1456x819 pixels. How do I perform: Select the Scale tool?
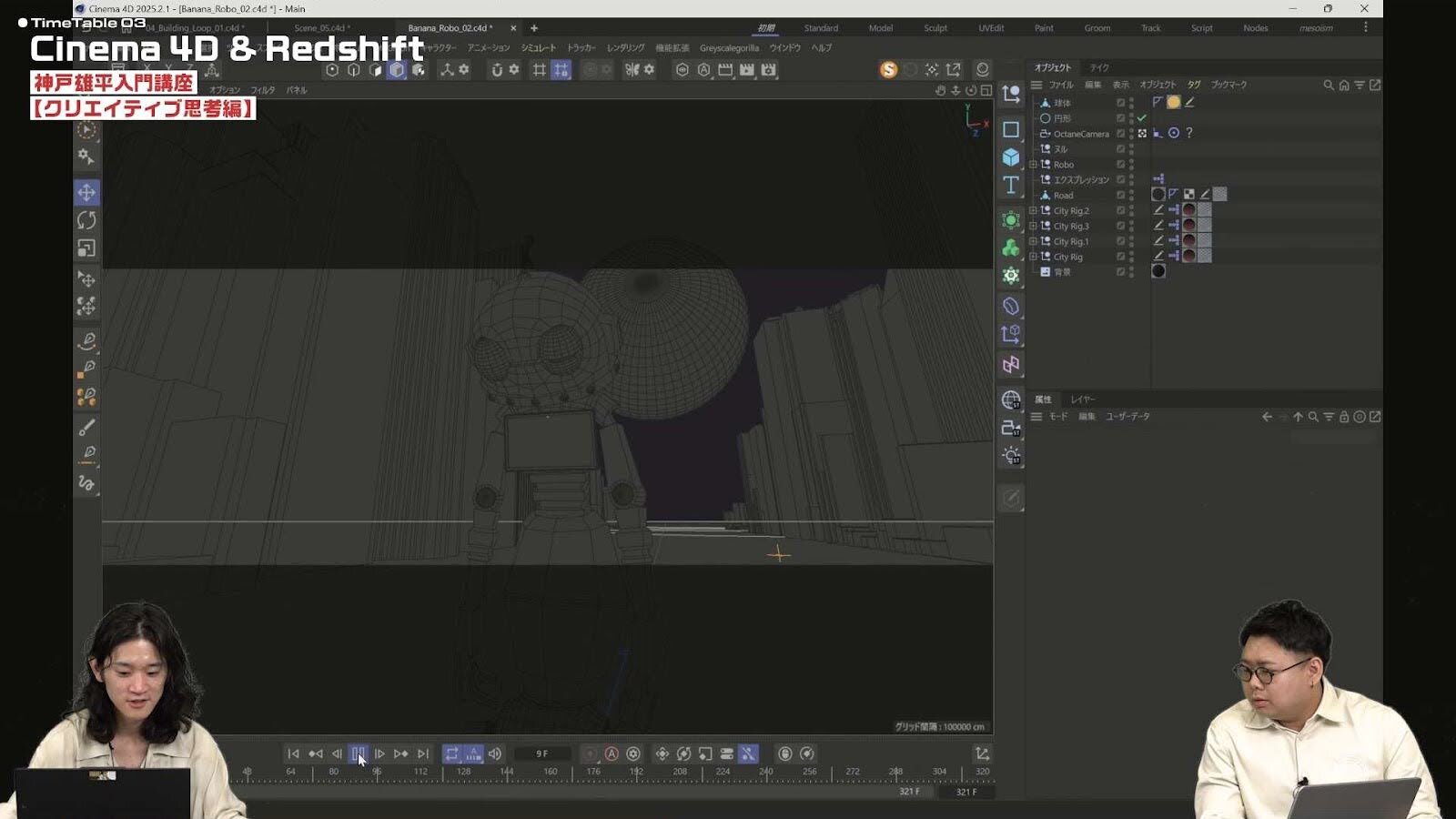[86, 248]
